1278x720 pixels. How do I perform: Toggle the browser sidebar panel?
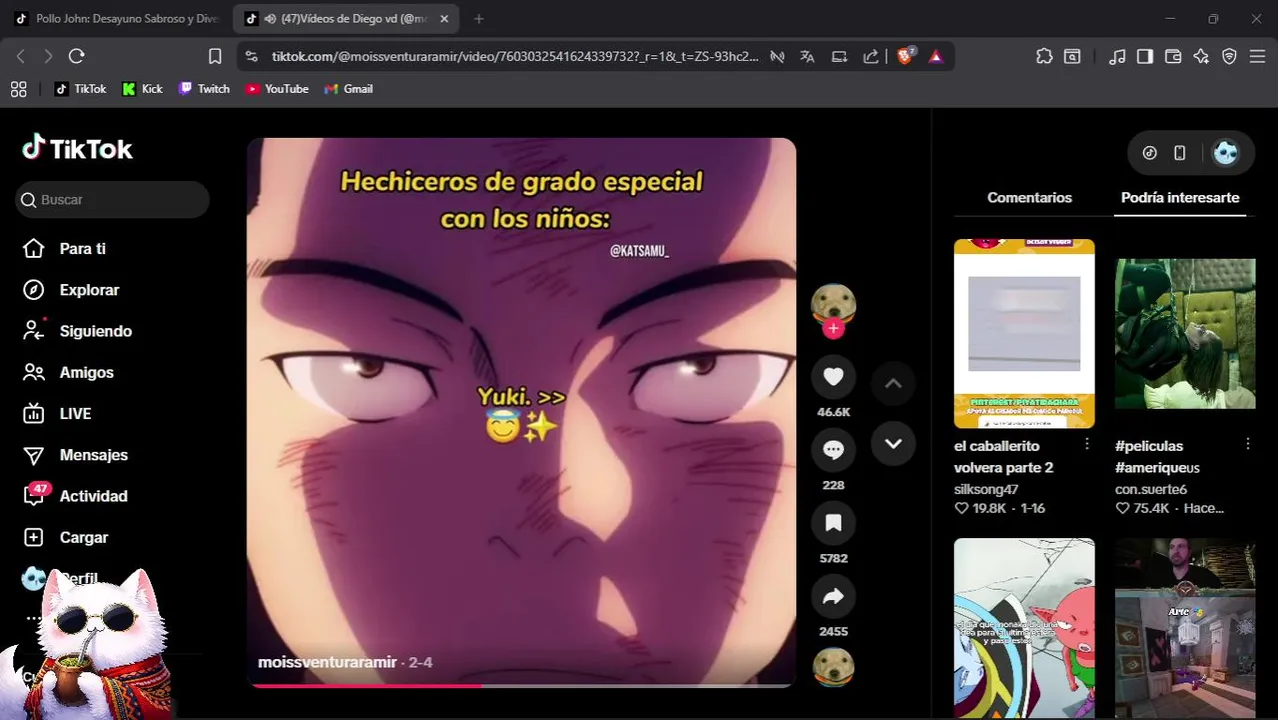pyautogui.click(x=1145, y=57)
